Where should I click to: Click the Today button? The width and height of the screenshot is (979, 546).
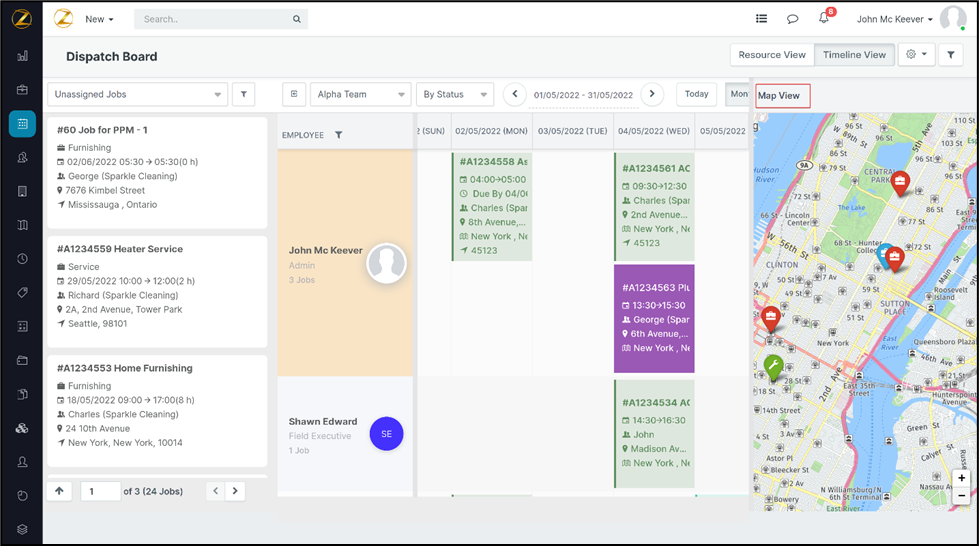(696, 94)
